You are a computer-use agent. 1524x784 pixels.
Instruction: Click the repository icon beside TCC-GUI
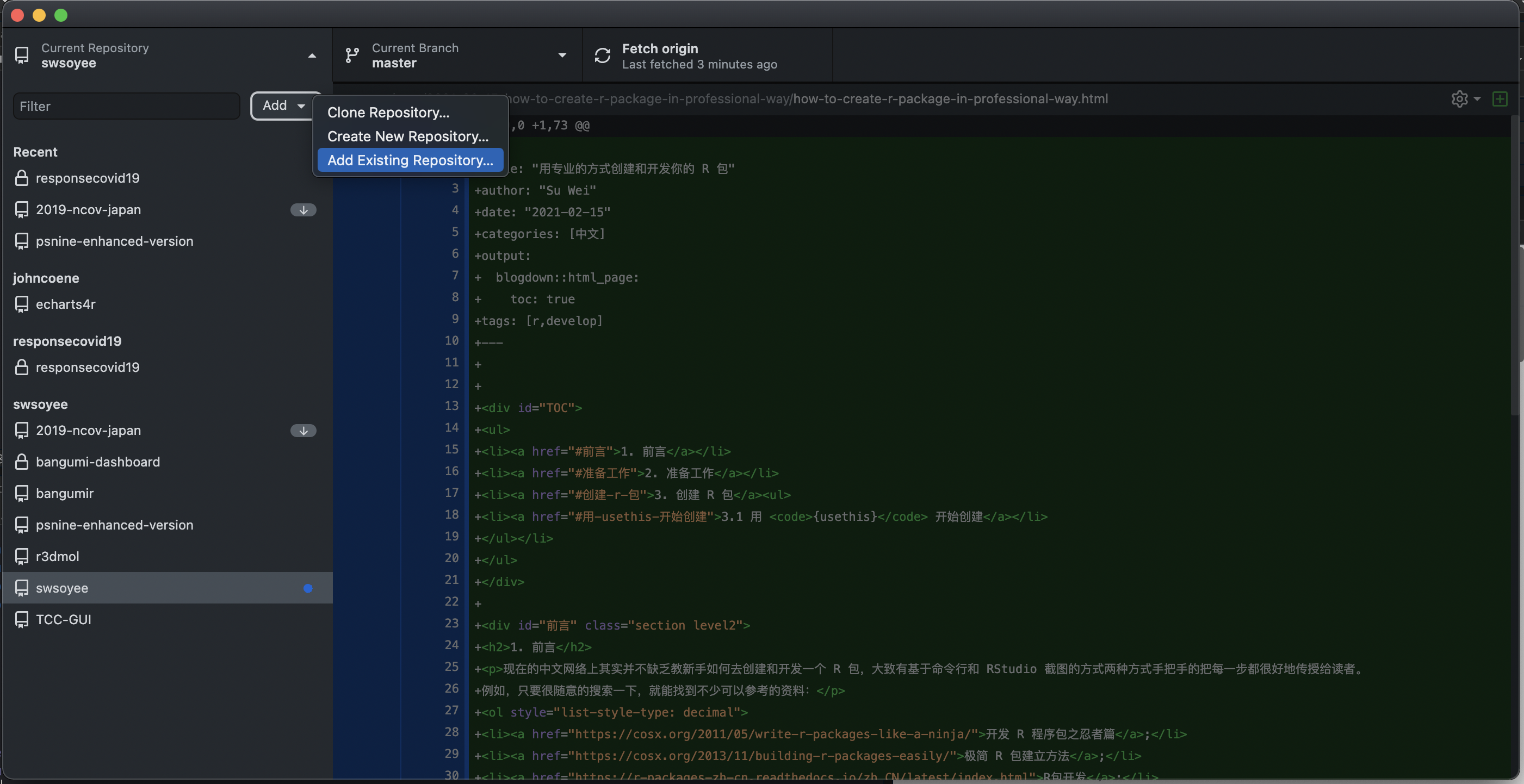coord(22,620)
